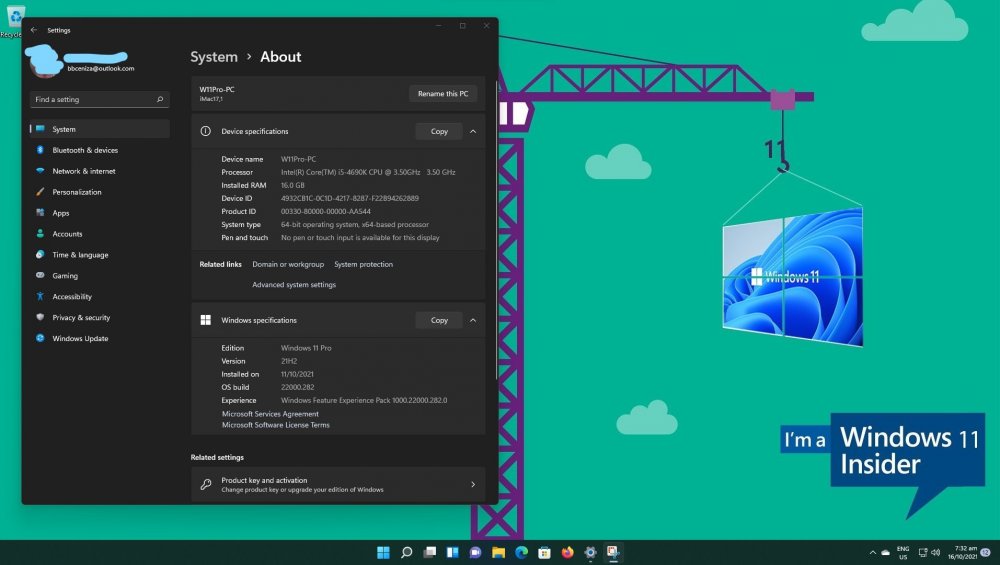Focus the Find a setting search box
Image resolution: width=1000 pixels, height=565 pixels.
point(99,99)
